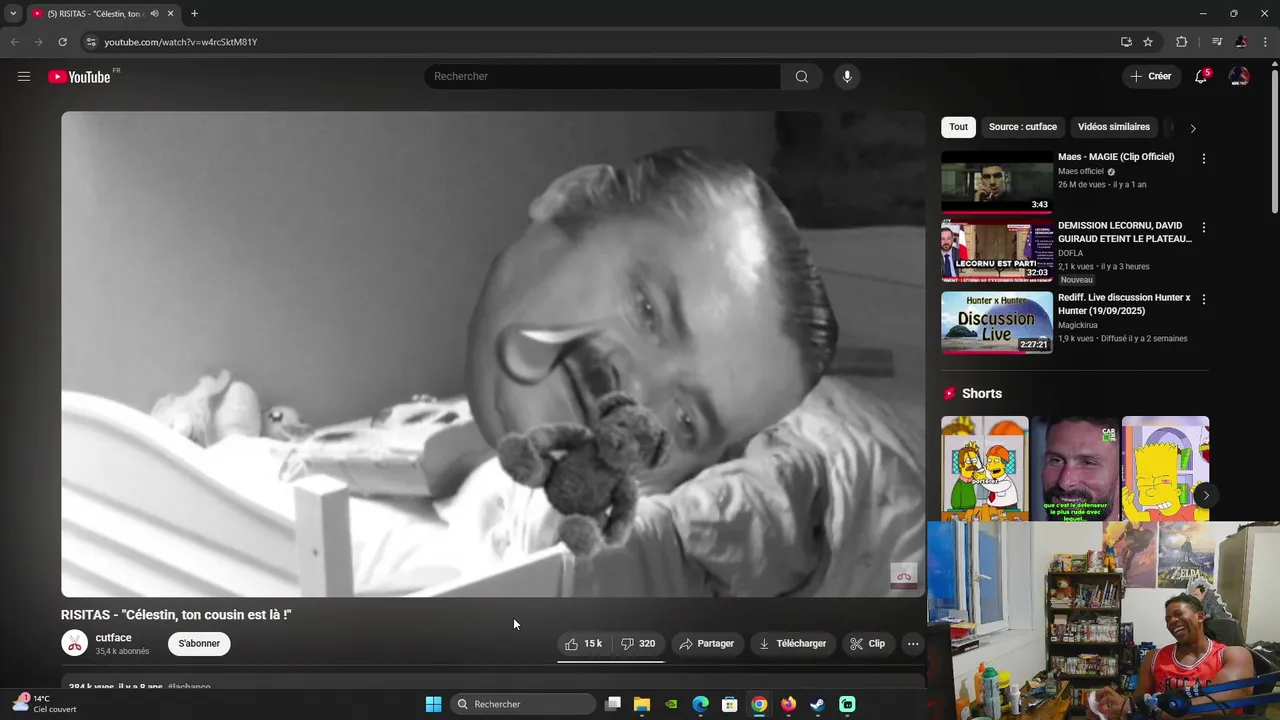Open the Simpsons Flanders short thumbnail
Image resolution: width=1280 pixels, height=720 pixels.
(x=984, y=469)
